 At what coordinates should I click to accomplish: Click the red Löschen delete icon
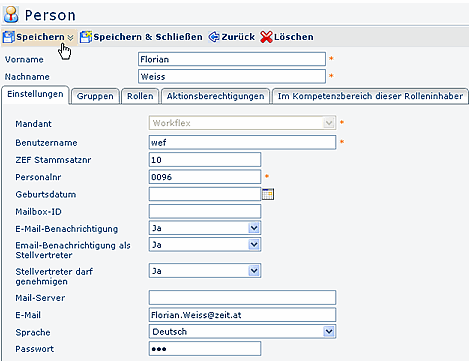point(266,37)
